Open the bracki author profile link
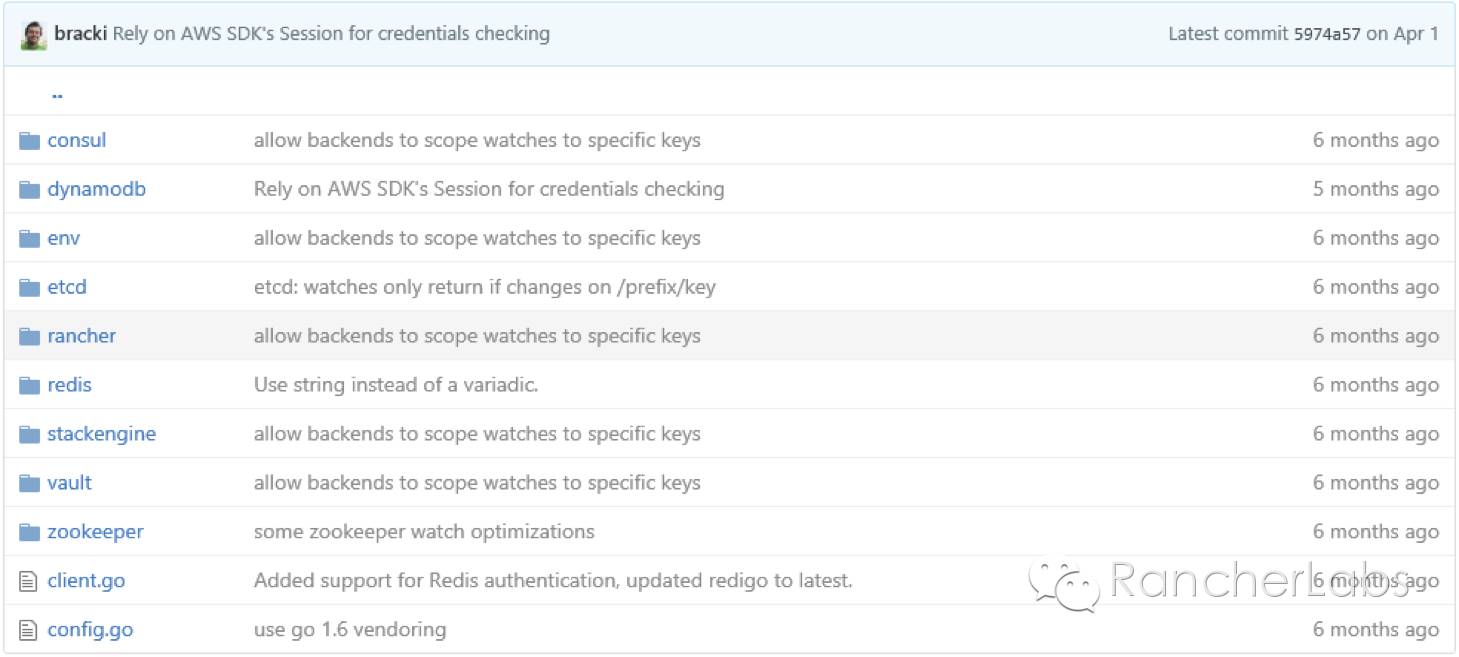Image resolution: width=1459 pixels, height=657 pixels. pyautogui.click(x=81, y=34)
